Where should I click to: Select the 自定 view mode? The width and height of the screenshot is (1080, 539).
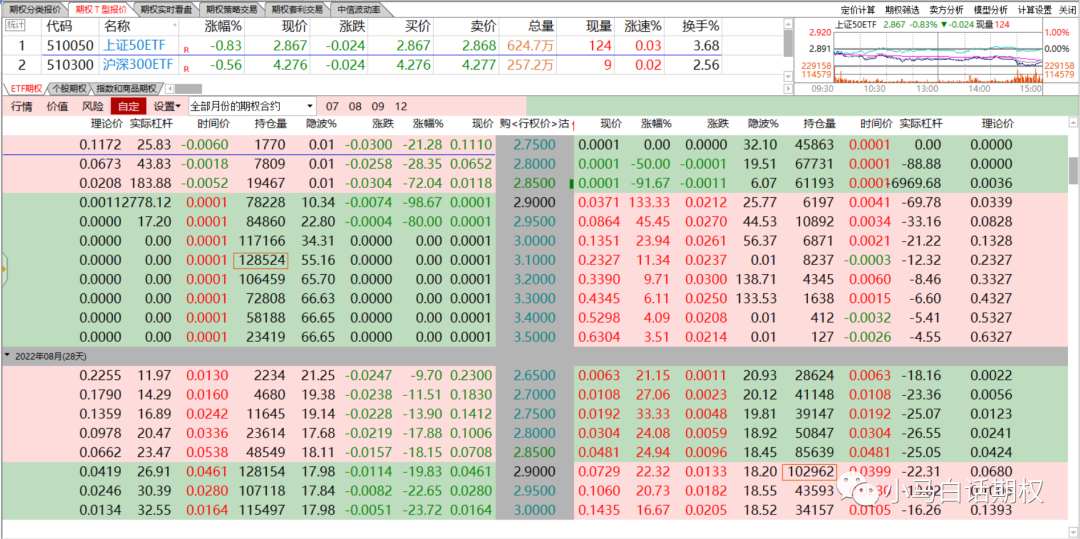pos(128,106)
